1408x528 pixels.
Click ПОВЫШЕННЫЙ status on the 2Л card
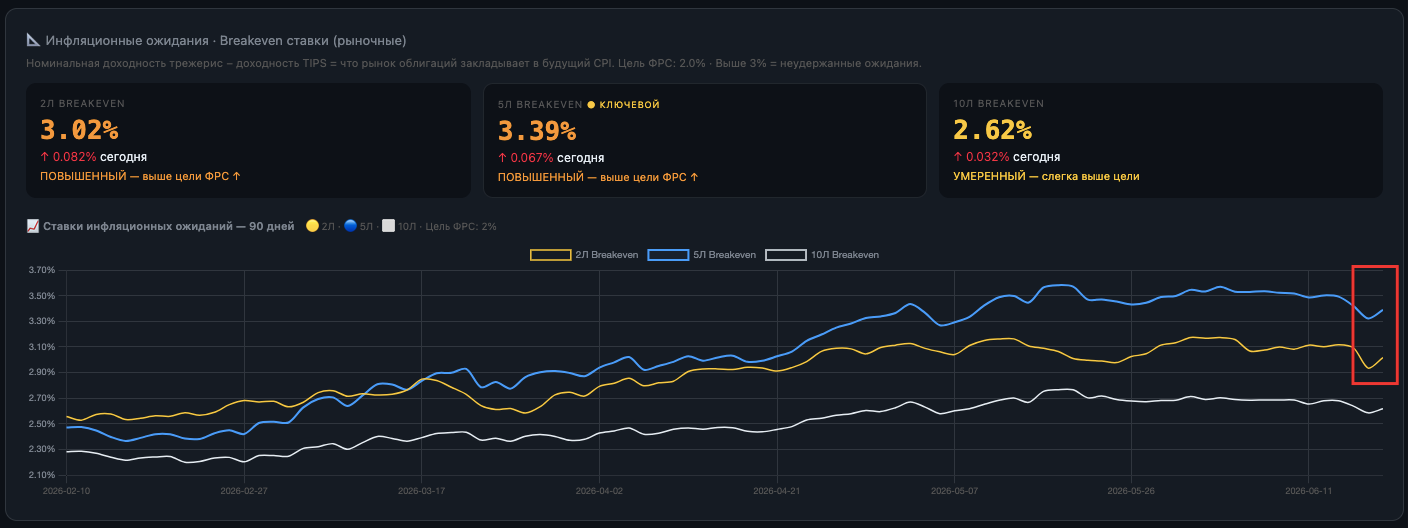pyautogui.click(x=140, y=176)
